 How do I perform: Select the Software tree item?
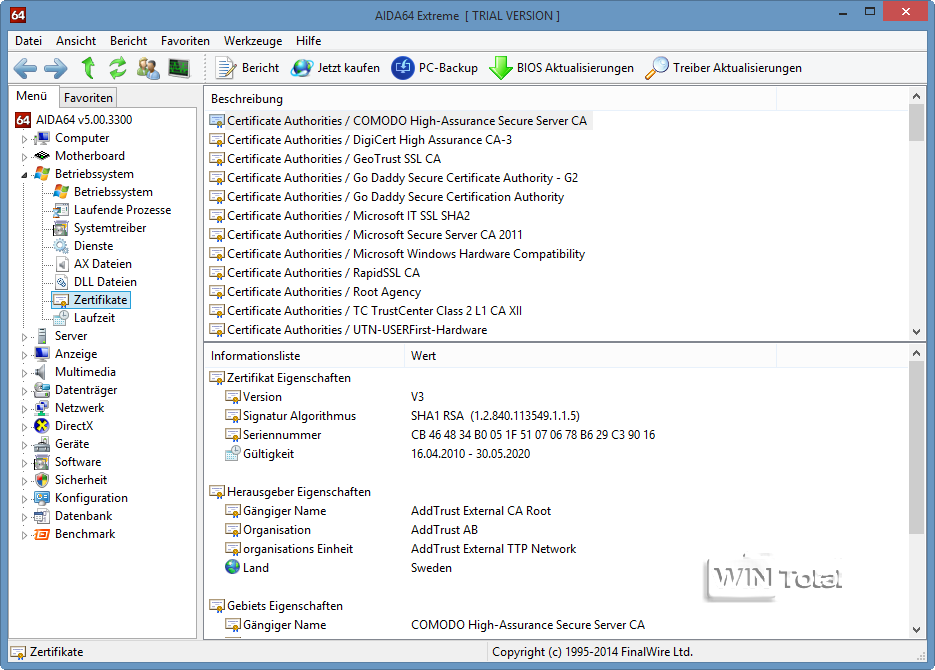pyautogui.click(x=78, y=462)
